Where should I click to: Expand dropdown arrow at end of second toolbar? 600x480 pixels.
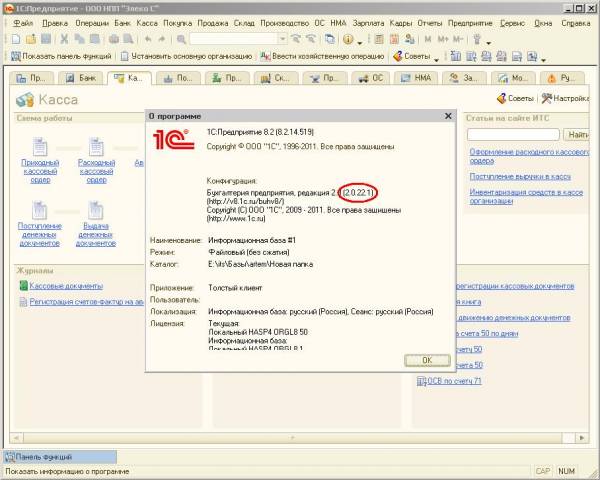[543, 60]
